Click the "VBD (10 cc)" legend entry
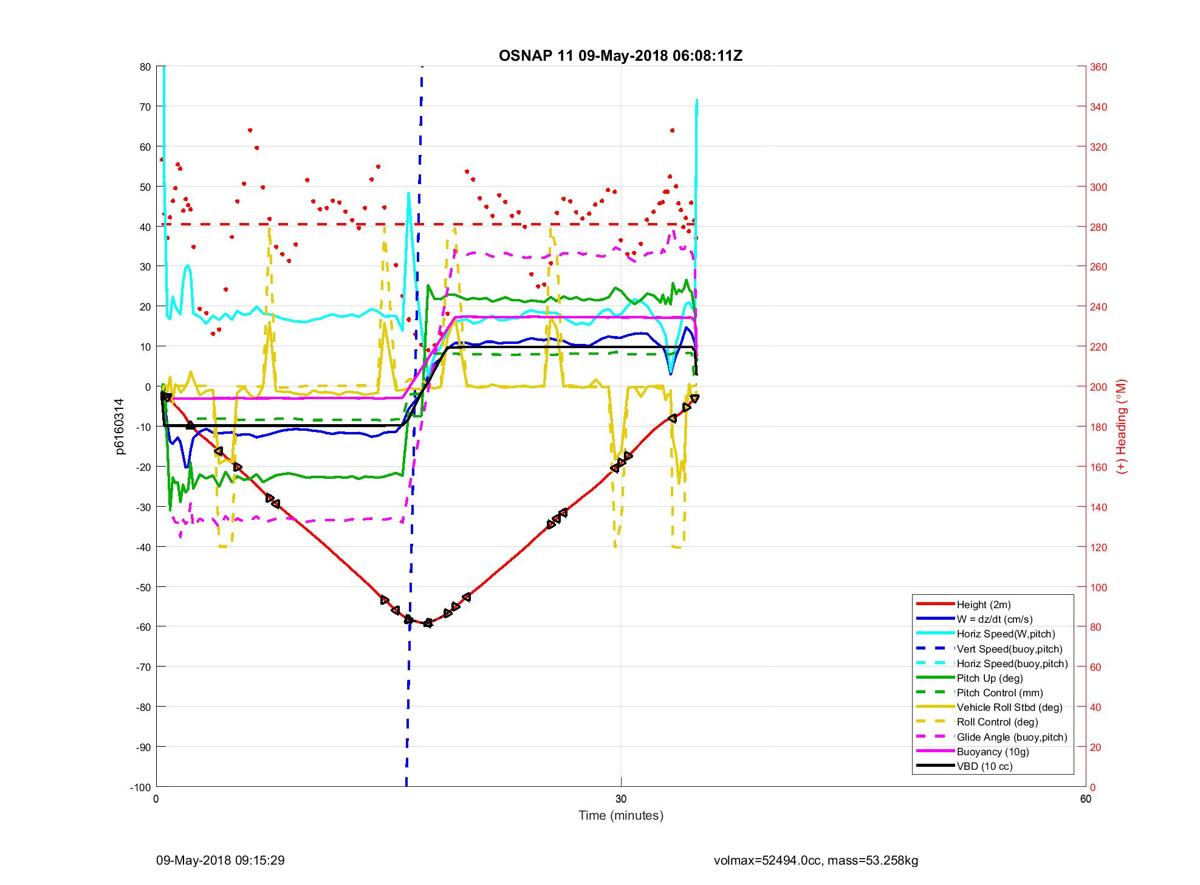The height and width of the screenshot is (885, 1200). [986, 767]
